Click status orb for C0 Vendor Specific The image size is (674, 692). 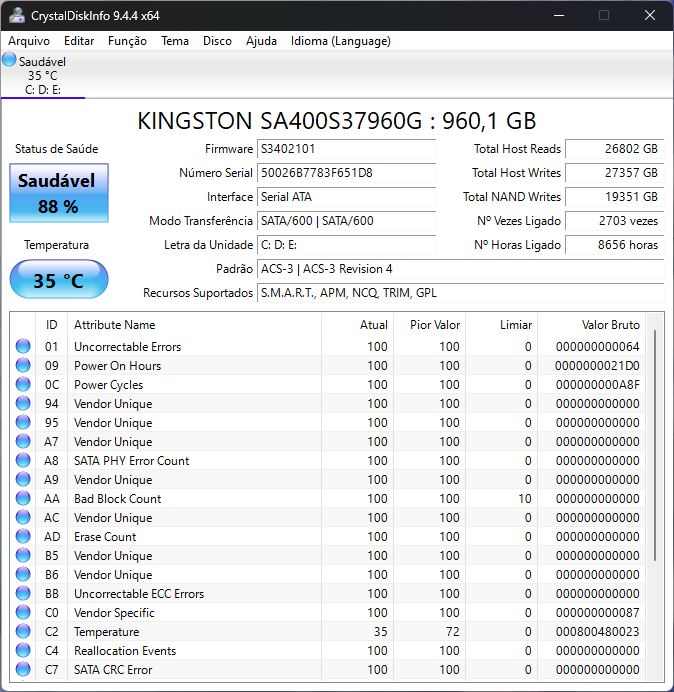coord(23,612)
